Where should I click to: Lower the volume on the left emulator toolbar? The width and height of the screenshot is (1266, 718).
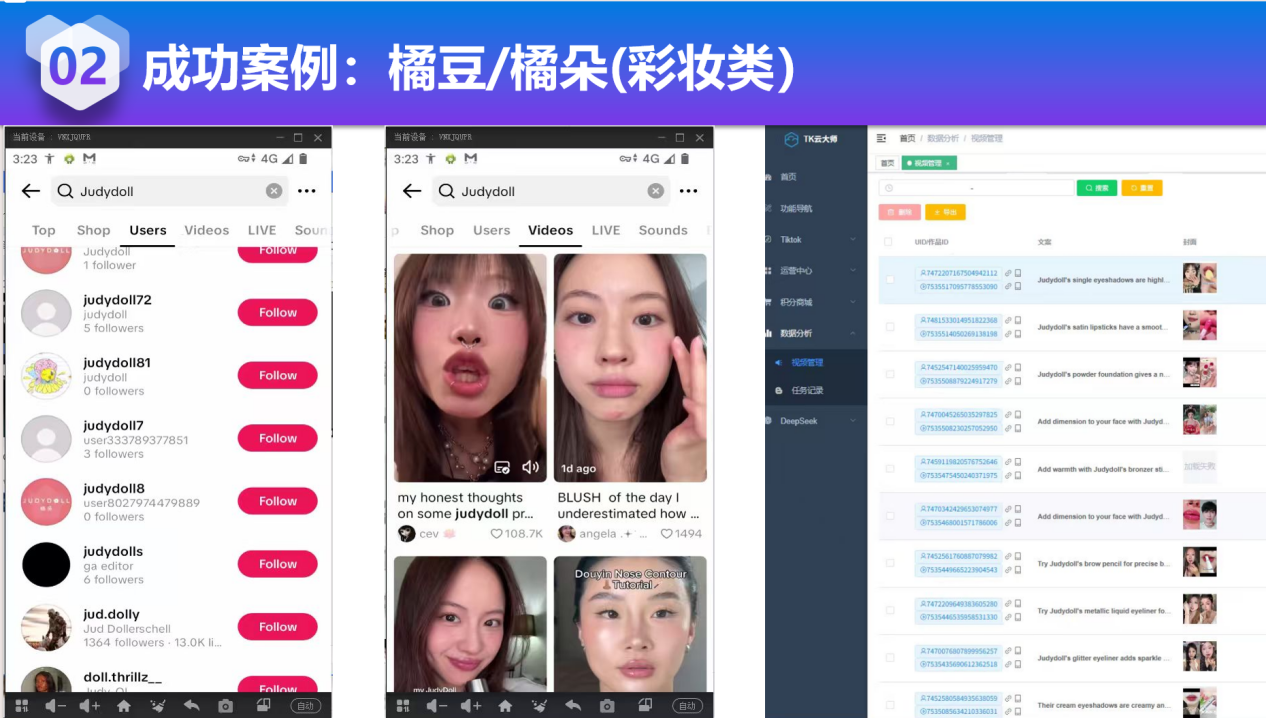[55, 706]
